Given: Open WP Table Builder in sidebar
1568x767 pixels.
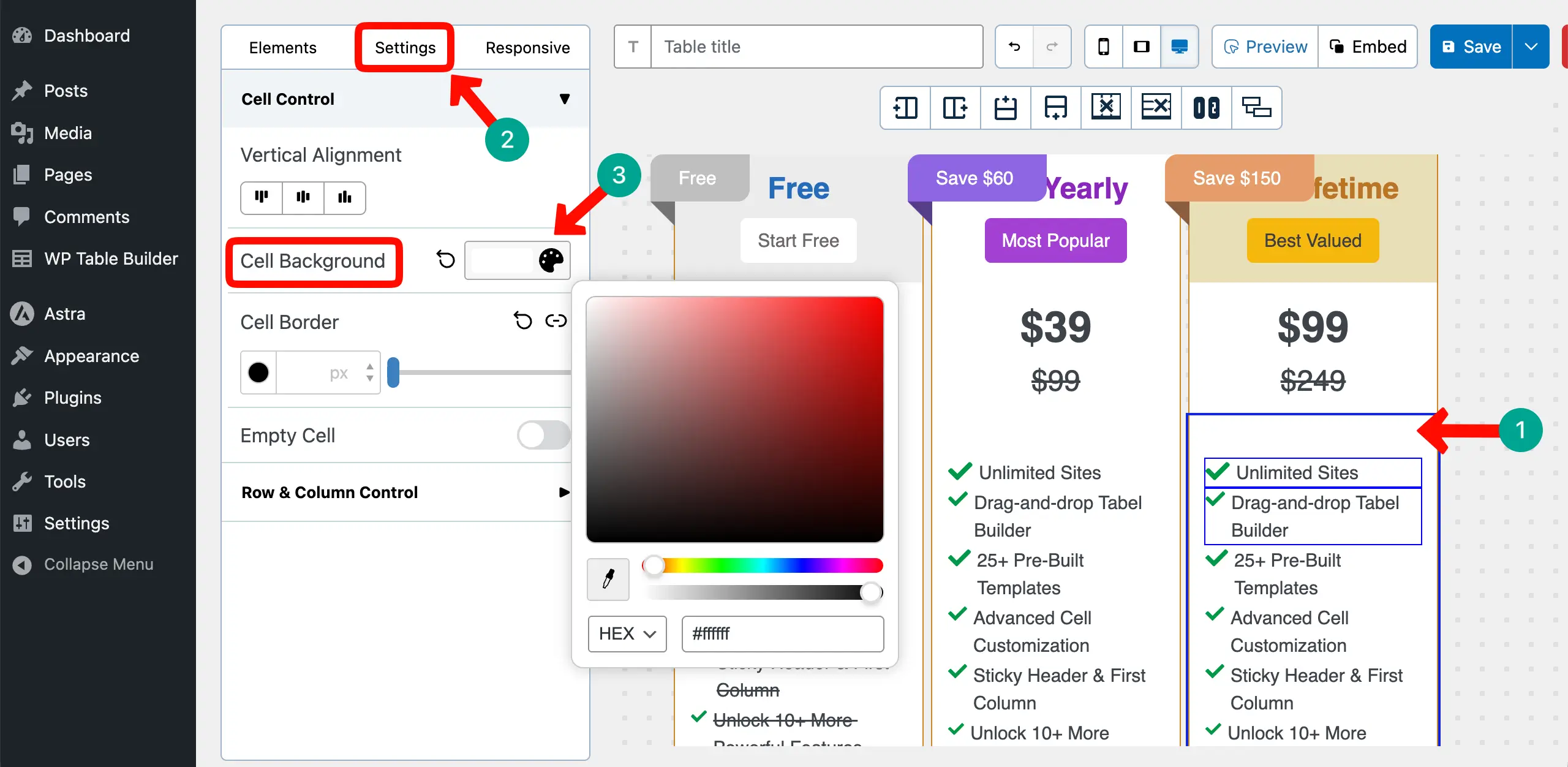Looking at the screenshot, I should 111,259.
